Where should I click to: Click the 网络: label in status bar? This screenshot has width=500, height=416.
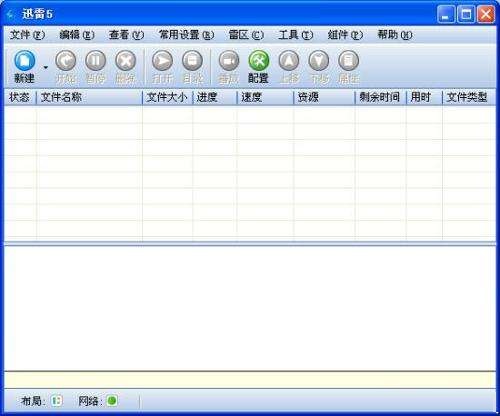pos(90,401)
